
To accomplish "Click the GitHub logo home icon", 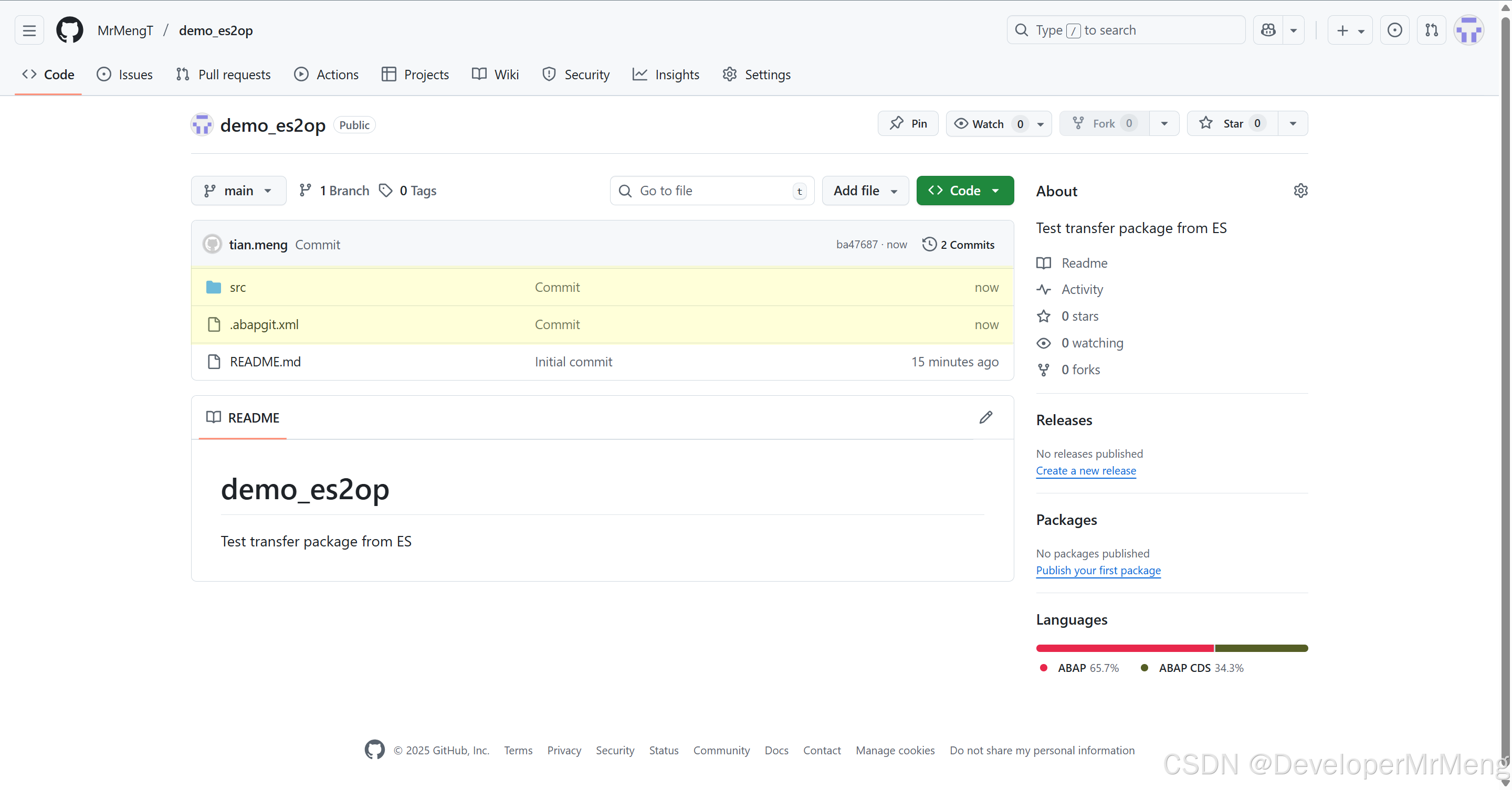I will point(69,30).
